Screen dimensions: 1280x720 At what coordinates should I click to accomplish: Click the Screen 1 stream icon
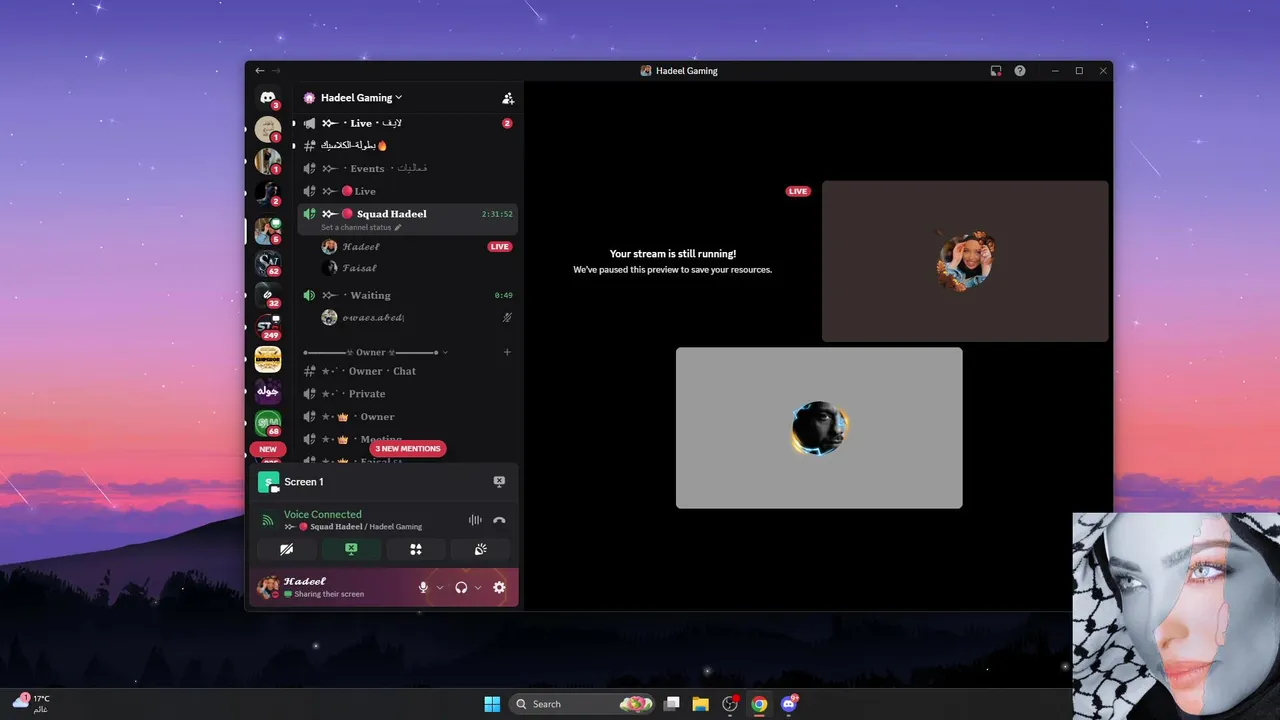(x=268, y=482)
